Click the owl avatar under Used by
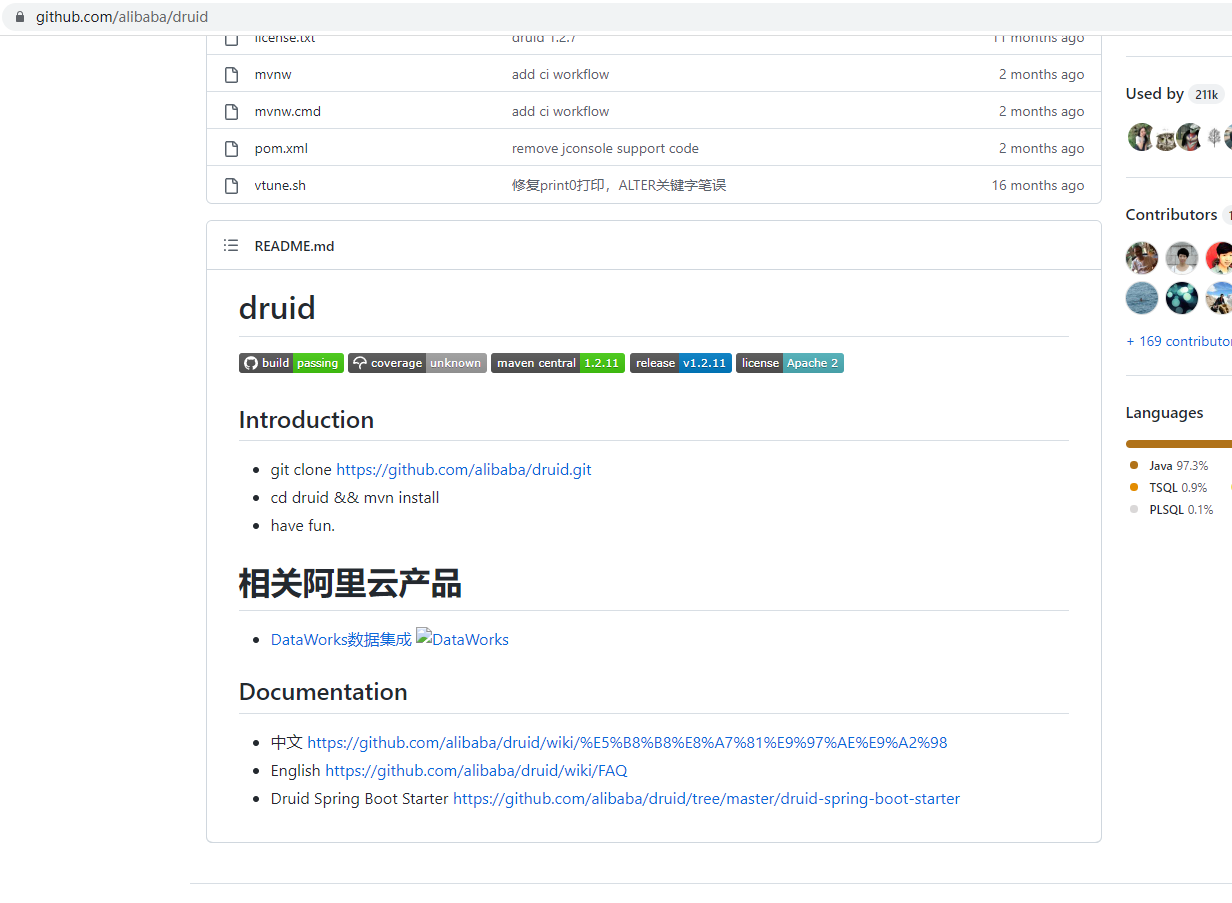 [1166, 138]
